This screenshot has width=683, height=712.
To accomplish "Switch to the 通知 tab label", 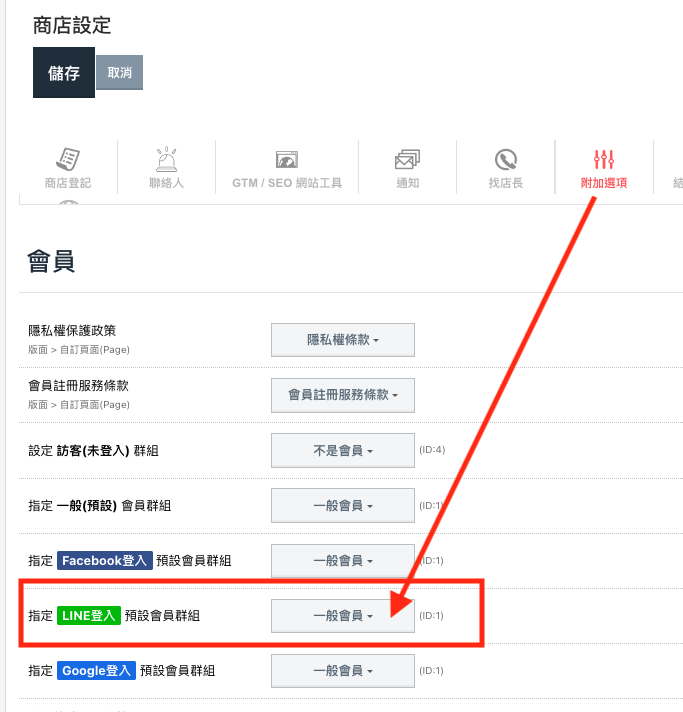I will click(x=407, y=183).
